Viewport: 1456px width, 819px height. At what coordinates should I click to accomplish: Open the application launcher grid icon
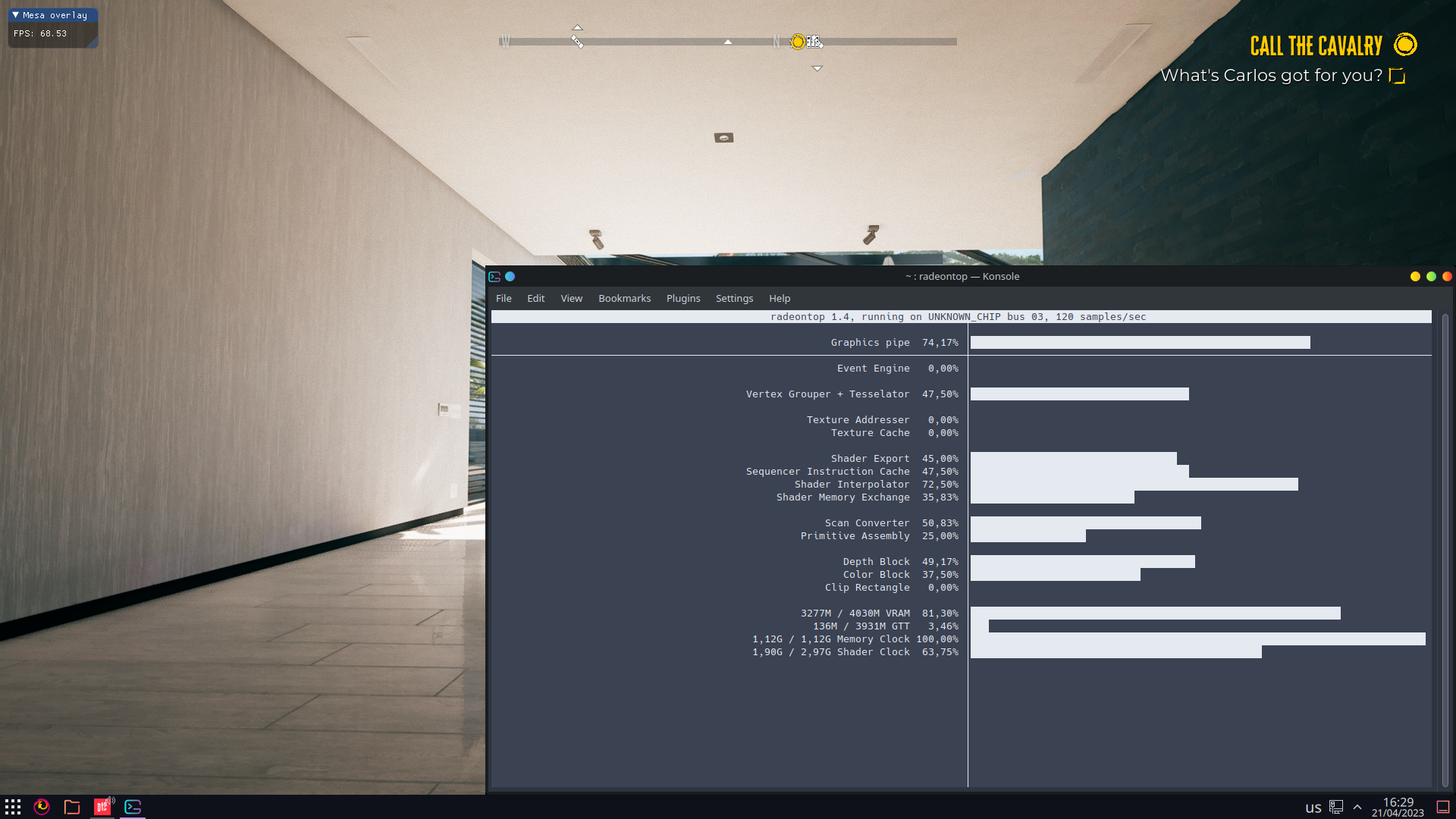tap(13, 807)
